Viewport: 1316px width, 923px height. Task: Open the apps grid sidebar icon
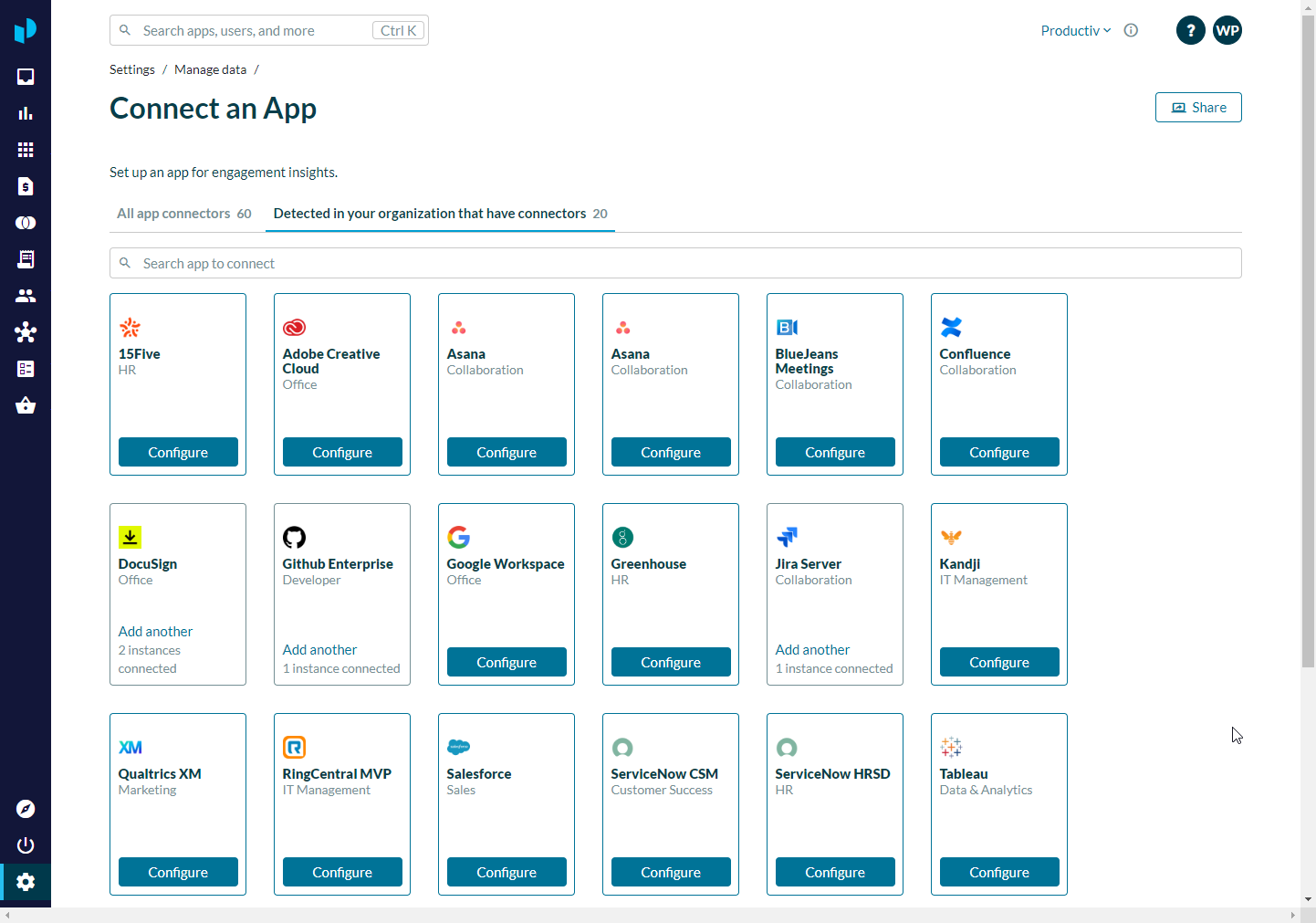coord(26,150)
